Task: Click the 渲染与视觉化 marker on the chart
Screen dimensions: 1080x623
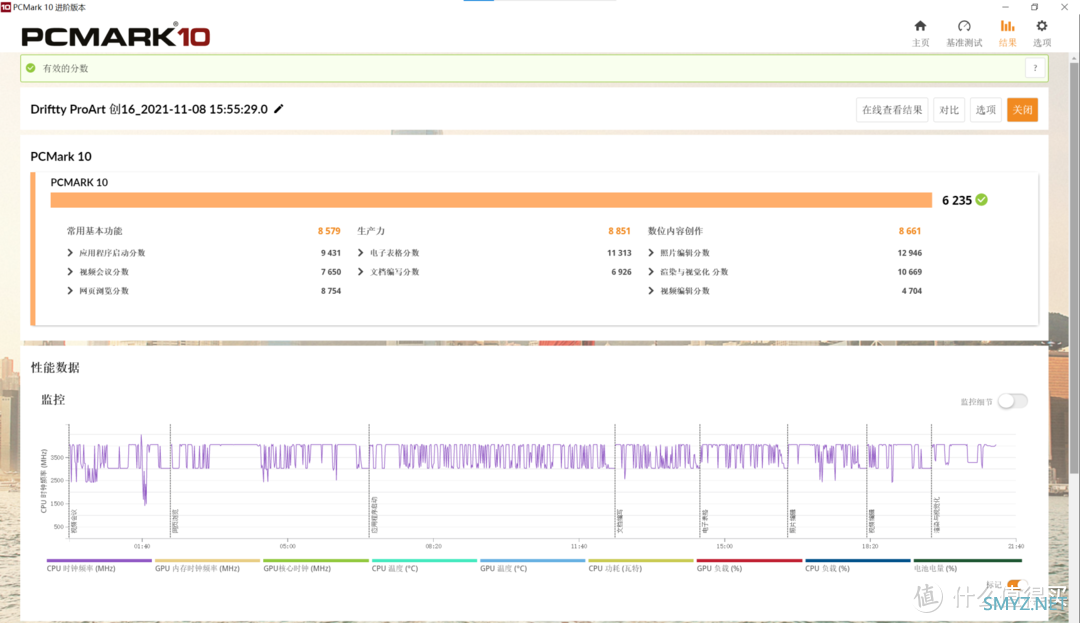Action: click(936, 515)
